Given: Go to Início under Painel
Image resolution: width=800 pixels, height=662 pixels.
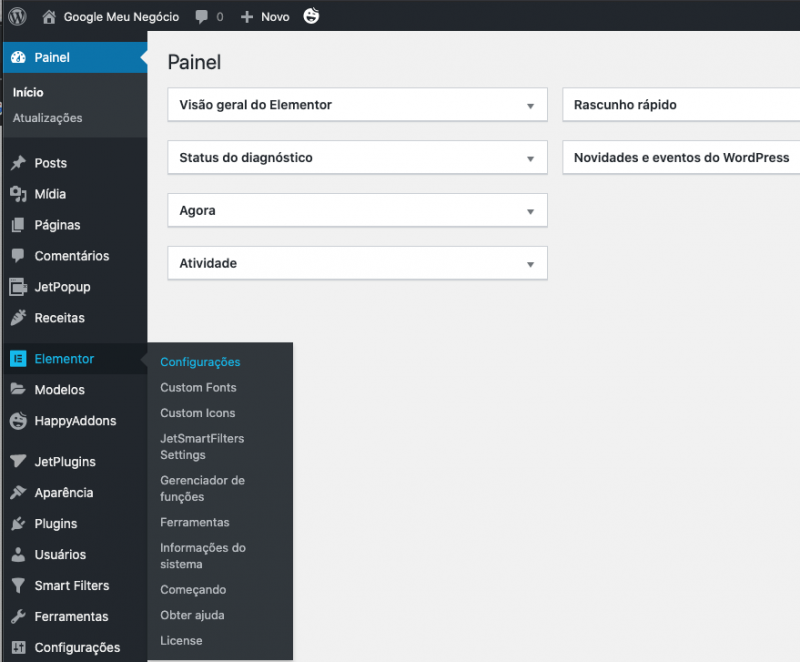Looking at the screenshot, I should [28, 92].
